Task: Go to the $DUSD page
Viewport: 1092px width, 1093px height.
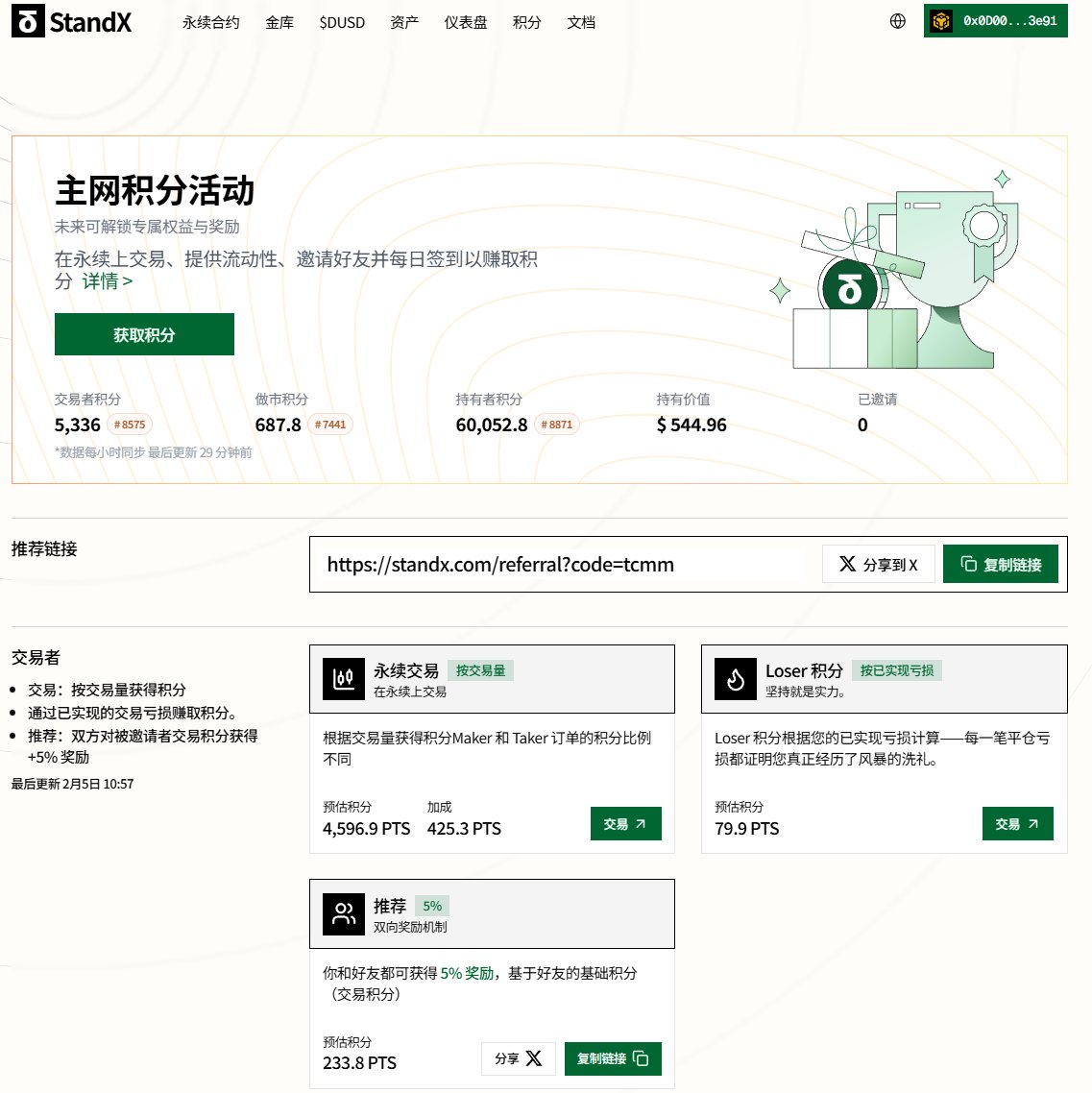Action: tap(342, 22)
